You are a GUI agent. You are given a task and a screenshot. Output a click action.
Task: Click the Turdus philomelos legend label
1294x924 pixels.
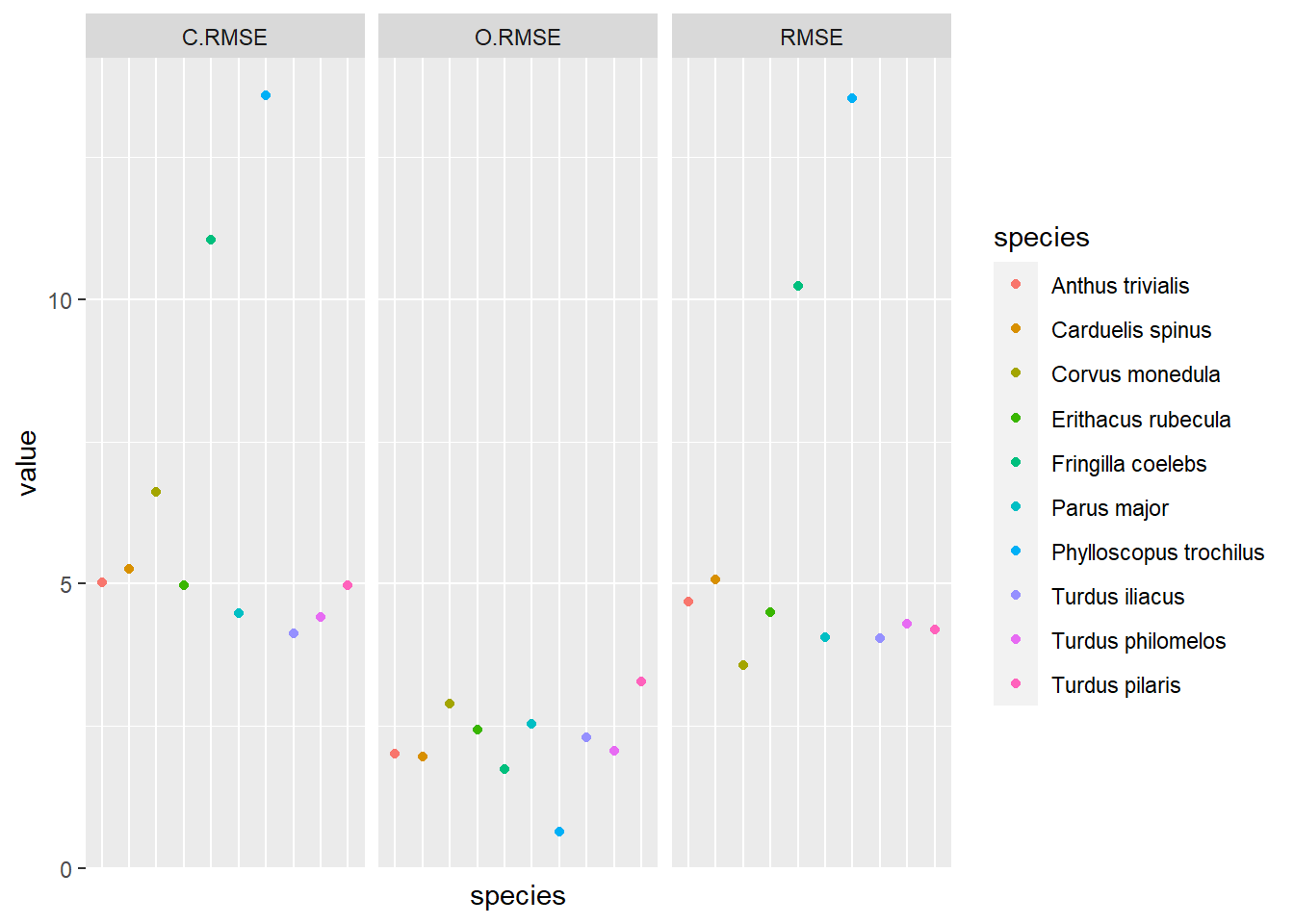(1138, 641)
